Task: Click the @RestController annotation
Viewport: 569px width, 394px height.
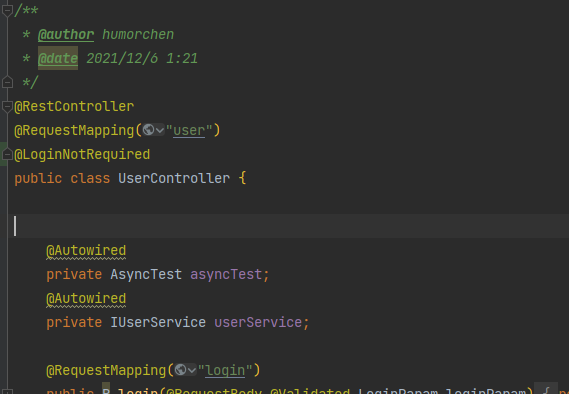Action: pyautogui.click(x=74, y=106)
